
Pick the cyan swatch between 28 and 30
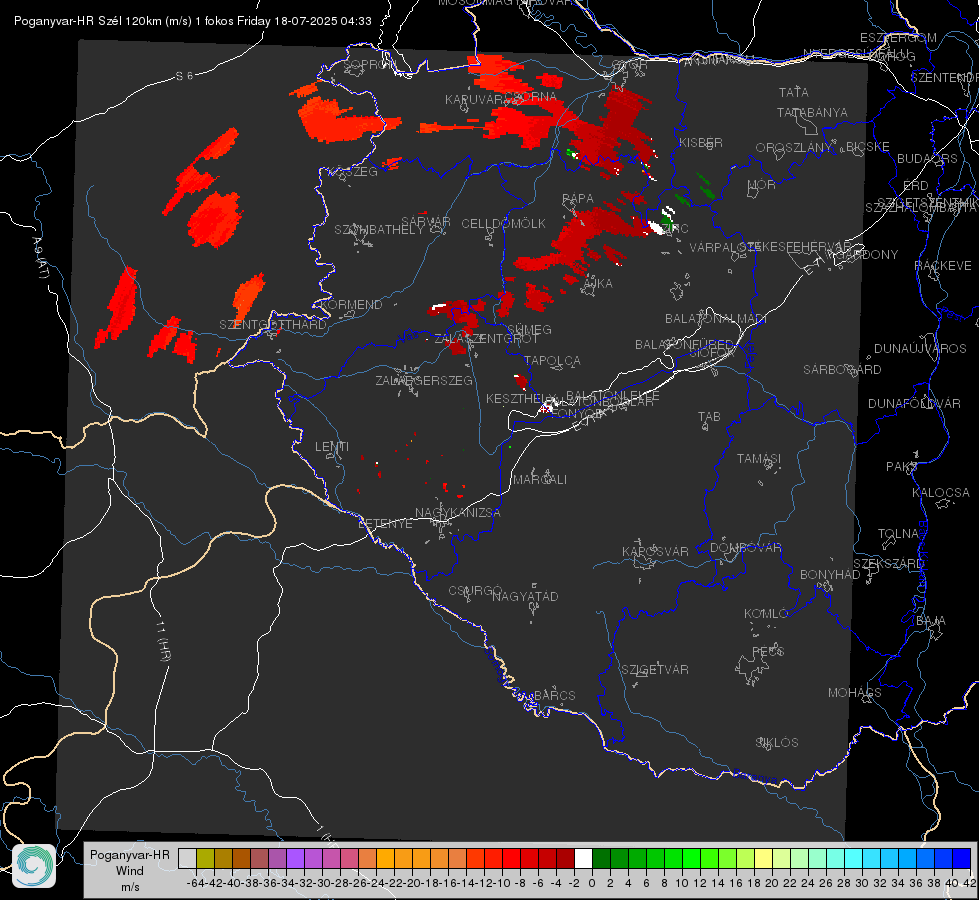tap(854, 858)
